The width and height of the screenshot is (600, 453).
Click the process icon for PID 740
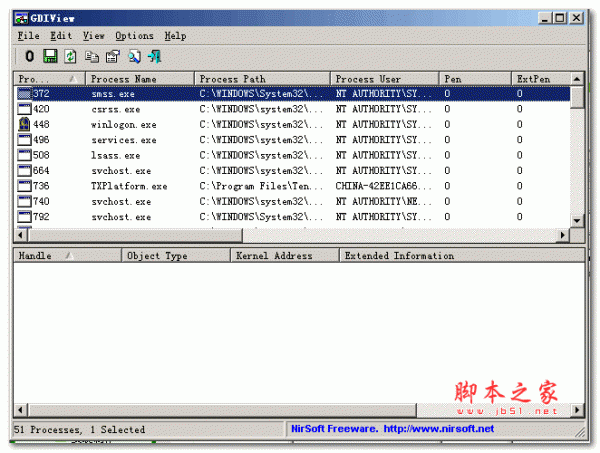[x=24, y=201]
